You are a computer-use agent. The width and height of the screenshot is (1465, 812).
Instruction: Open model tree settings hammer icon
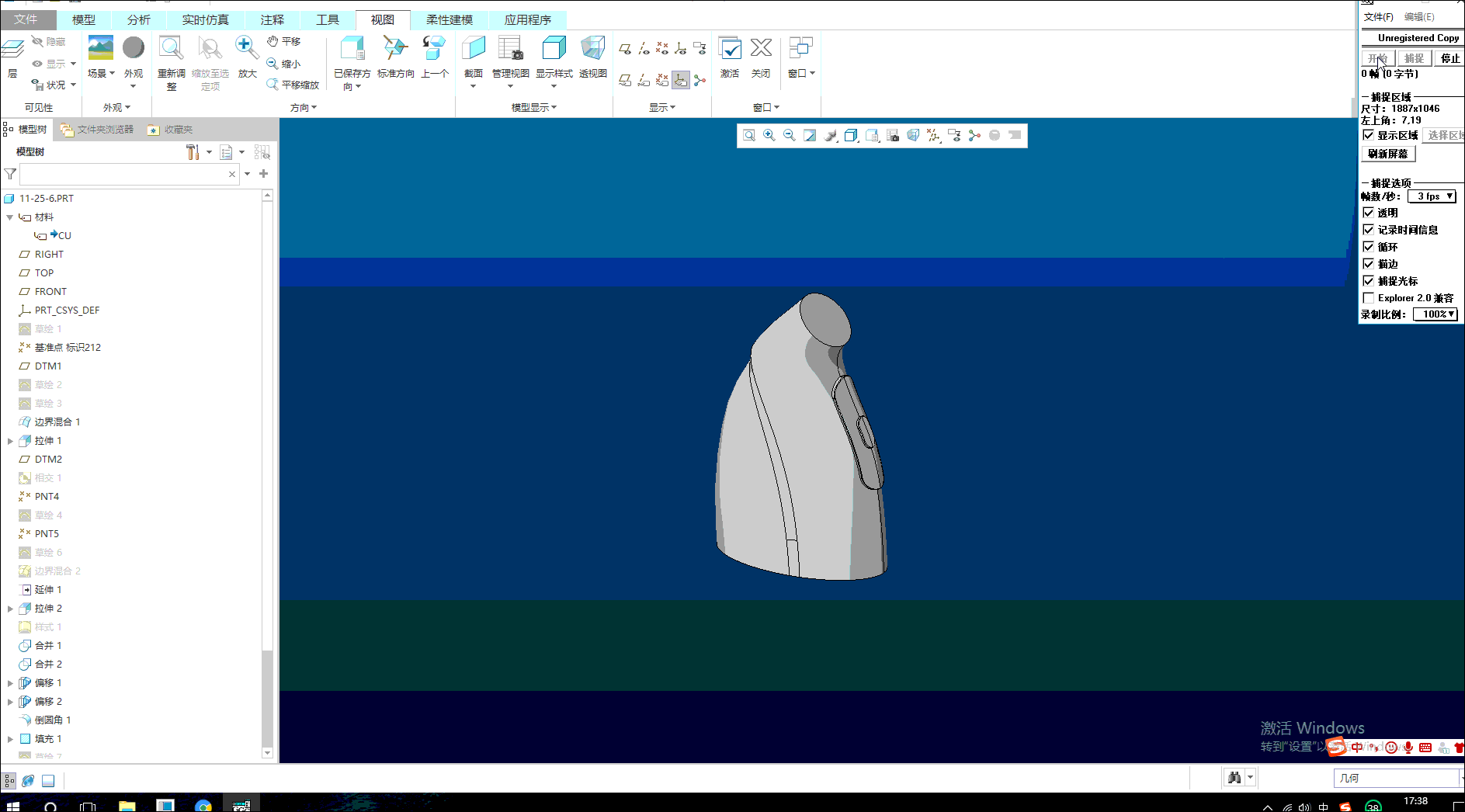tap(193, 152)
